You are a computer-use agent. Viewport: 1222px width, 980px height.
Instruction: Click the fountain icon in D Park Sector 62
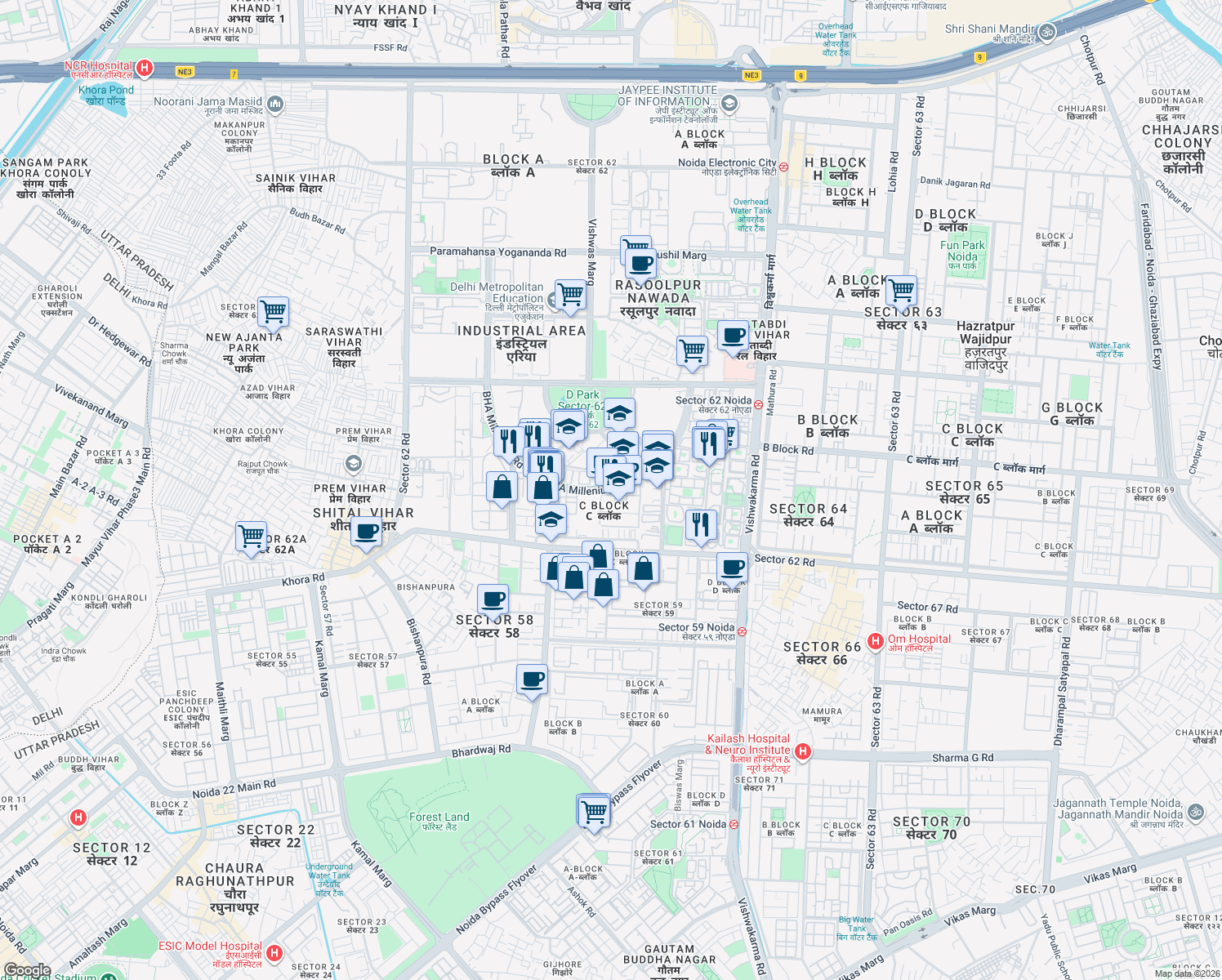[x=564, y=400]
